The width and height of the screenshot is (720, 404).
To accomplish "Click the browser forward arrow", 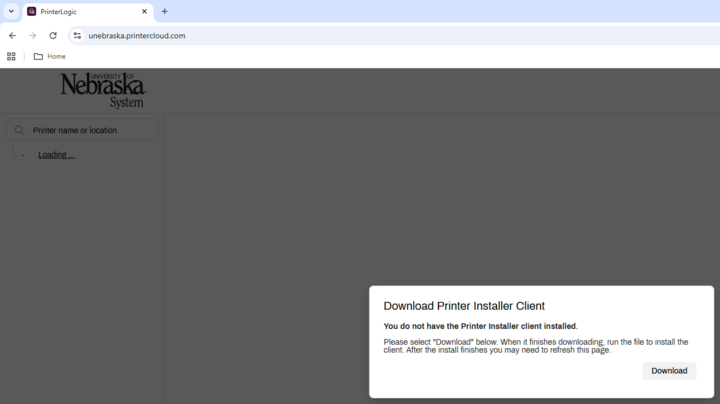I will pyautogui.click(x=33, y=35).
